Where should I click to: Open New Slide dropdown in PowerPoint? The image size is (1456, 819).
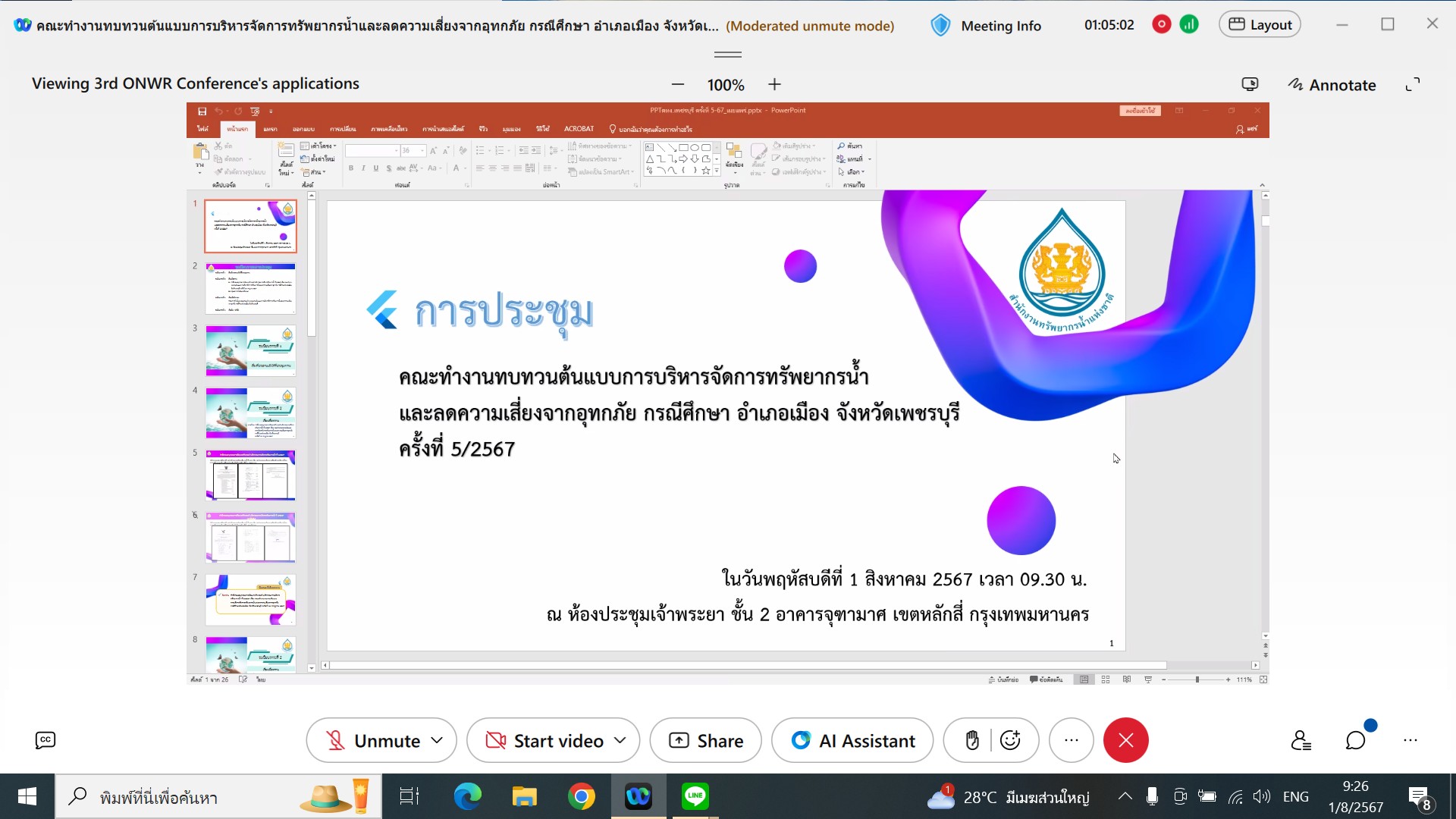pos(286,172)
